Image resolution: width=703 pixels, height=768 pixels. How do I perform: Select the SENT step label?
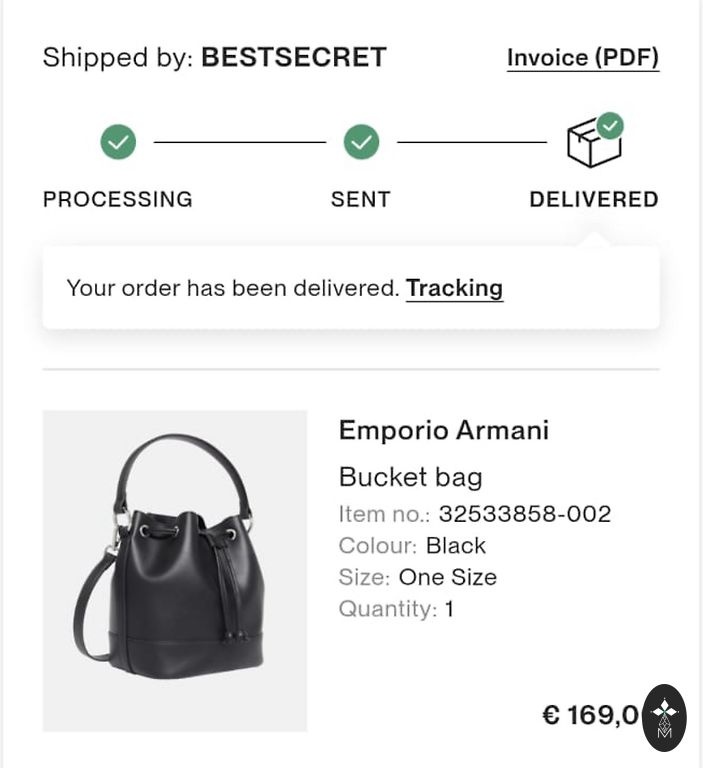click(360, 199)
